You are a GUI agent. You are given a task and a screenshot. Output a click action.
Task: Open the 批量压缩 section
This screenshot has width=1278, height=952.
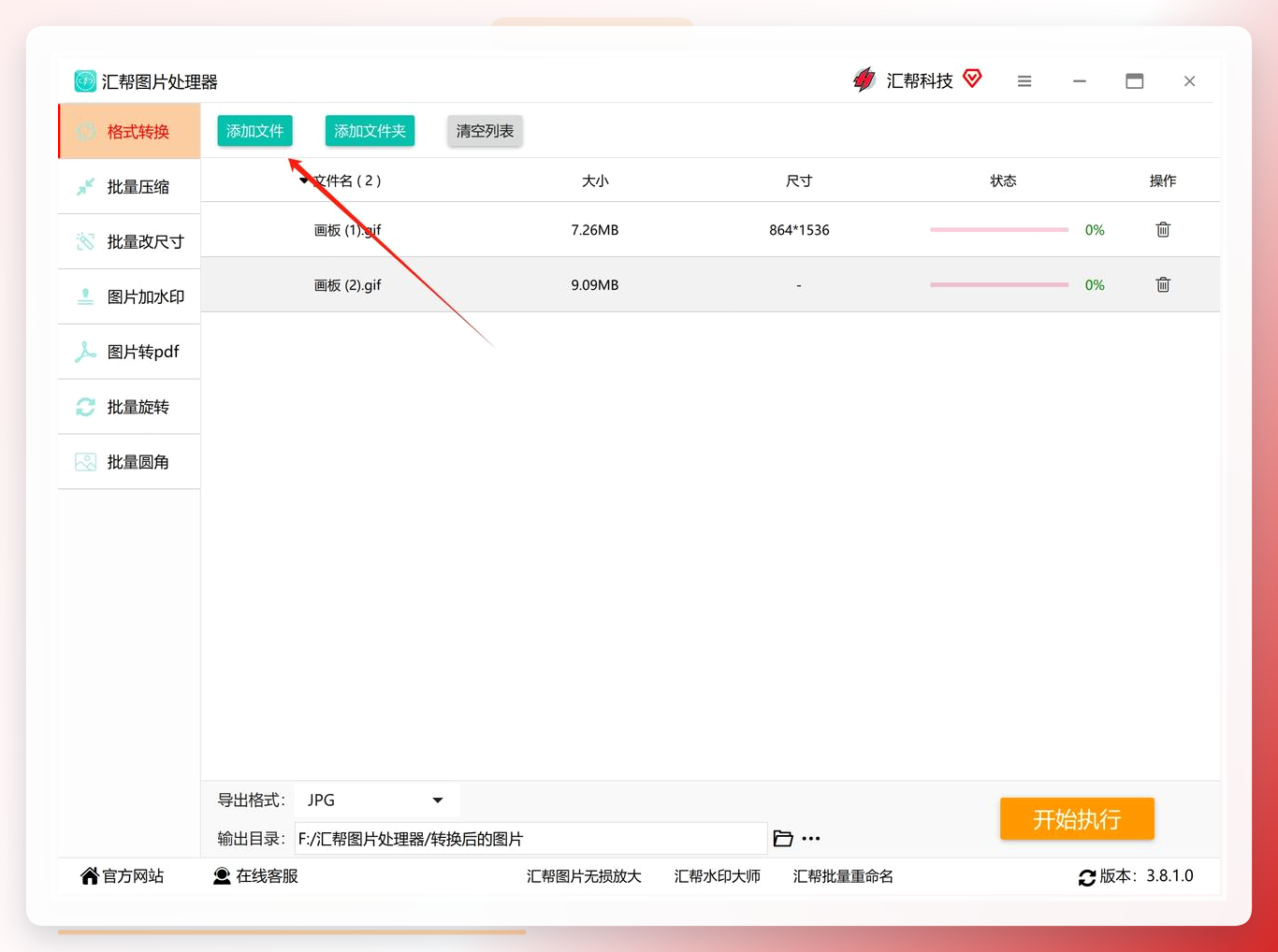tap(129, 187)
